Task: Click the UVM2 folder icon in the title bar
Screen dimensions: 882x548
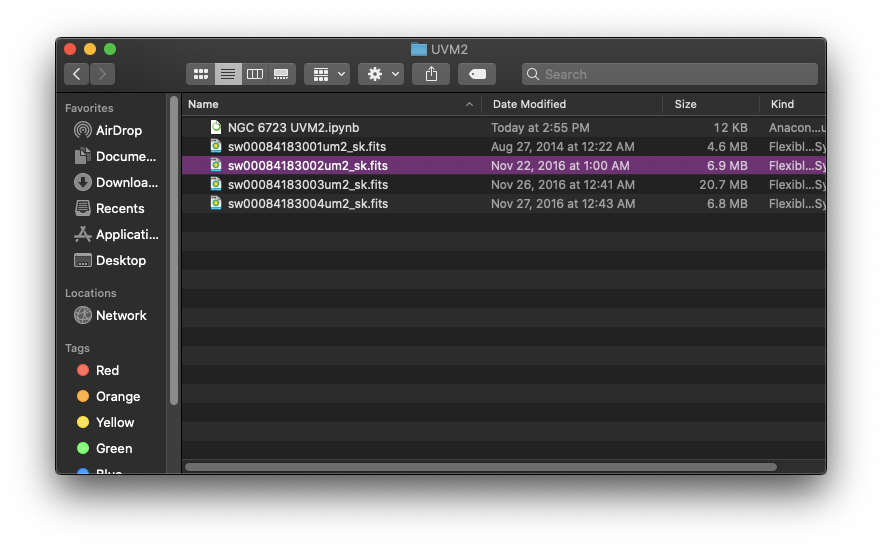Action: [x=418, y=50]
